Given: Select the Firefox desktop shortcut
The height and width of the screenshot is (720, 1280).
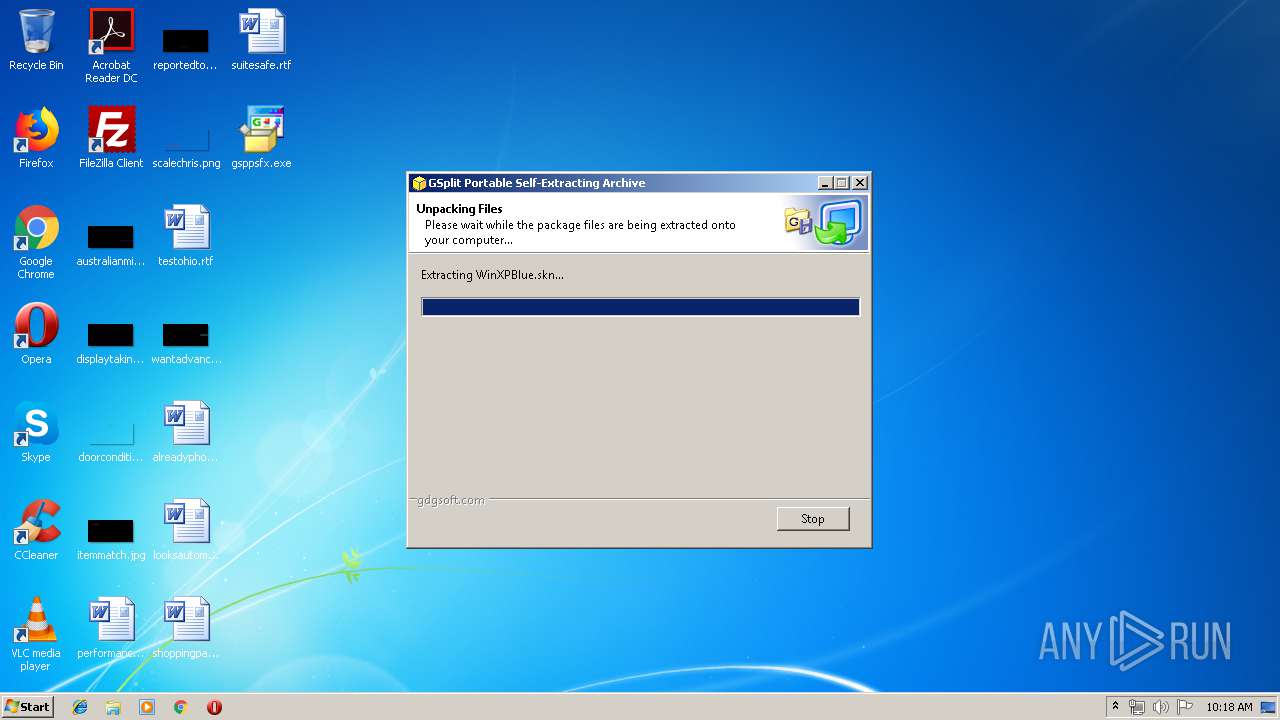Looking at the screenshot, I should [x=36, y=139].
